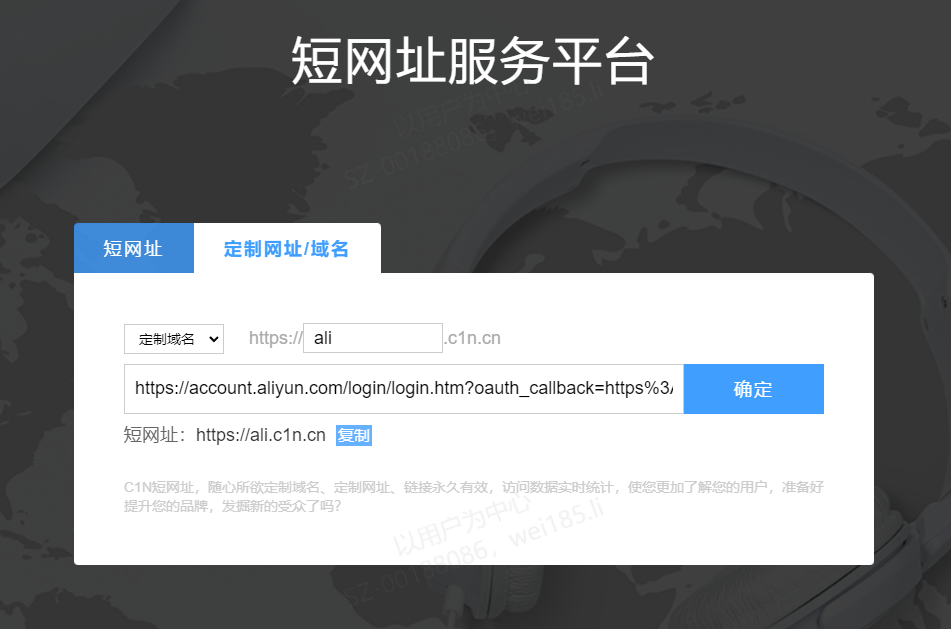Viewport: 951px width, 629px height.
Task: Click the custom subdomain field containing ali
Action: [372, 338]
